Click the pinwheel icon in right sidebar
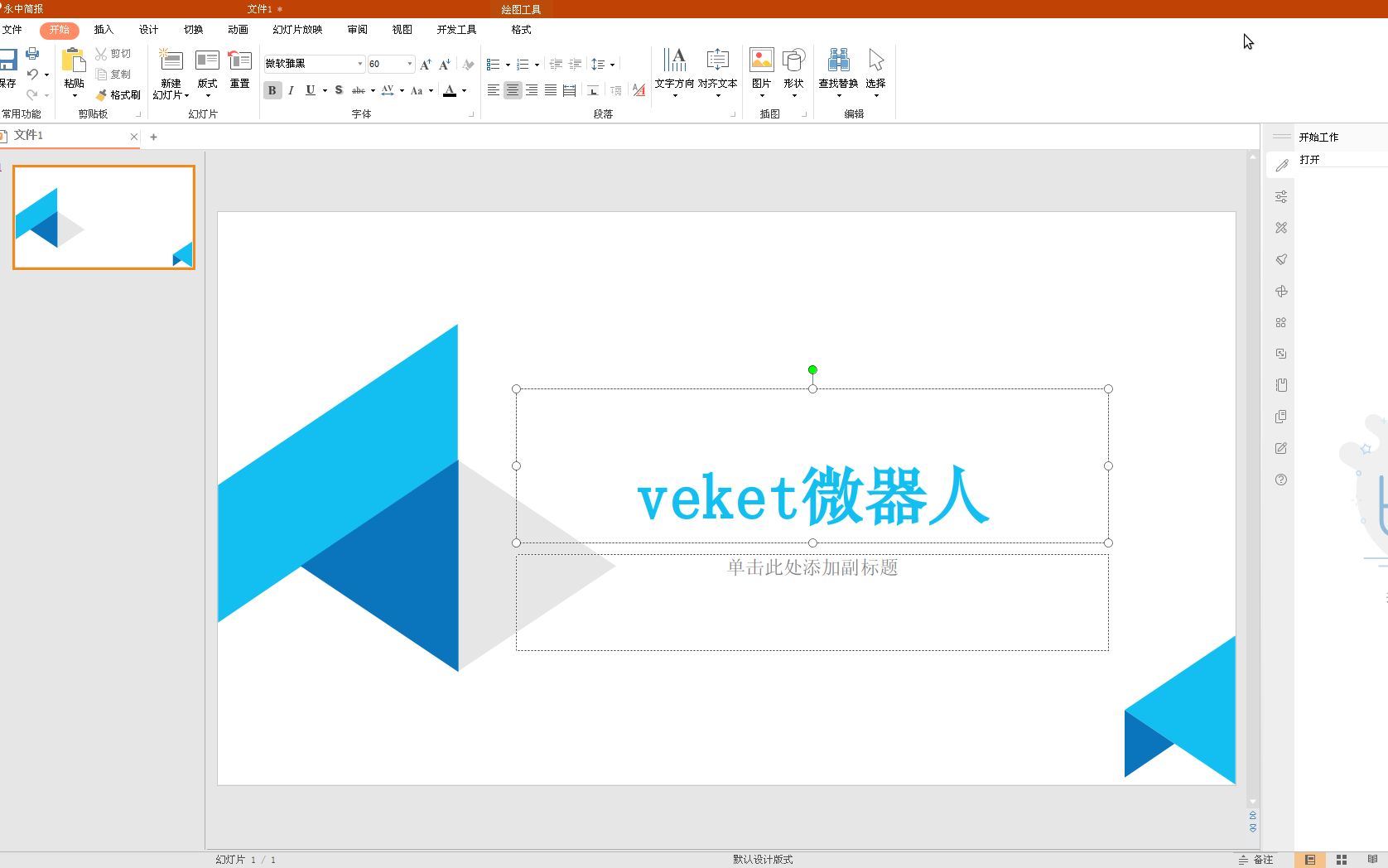This screenshot has height=868, width=1388. 1281,291
